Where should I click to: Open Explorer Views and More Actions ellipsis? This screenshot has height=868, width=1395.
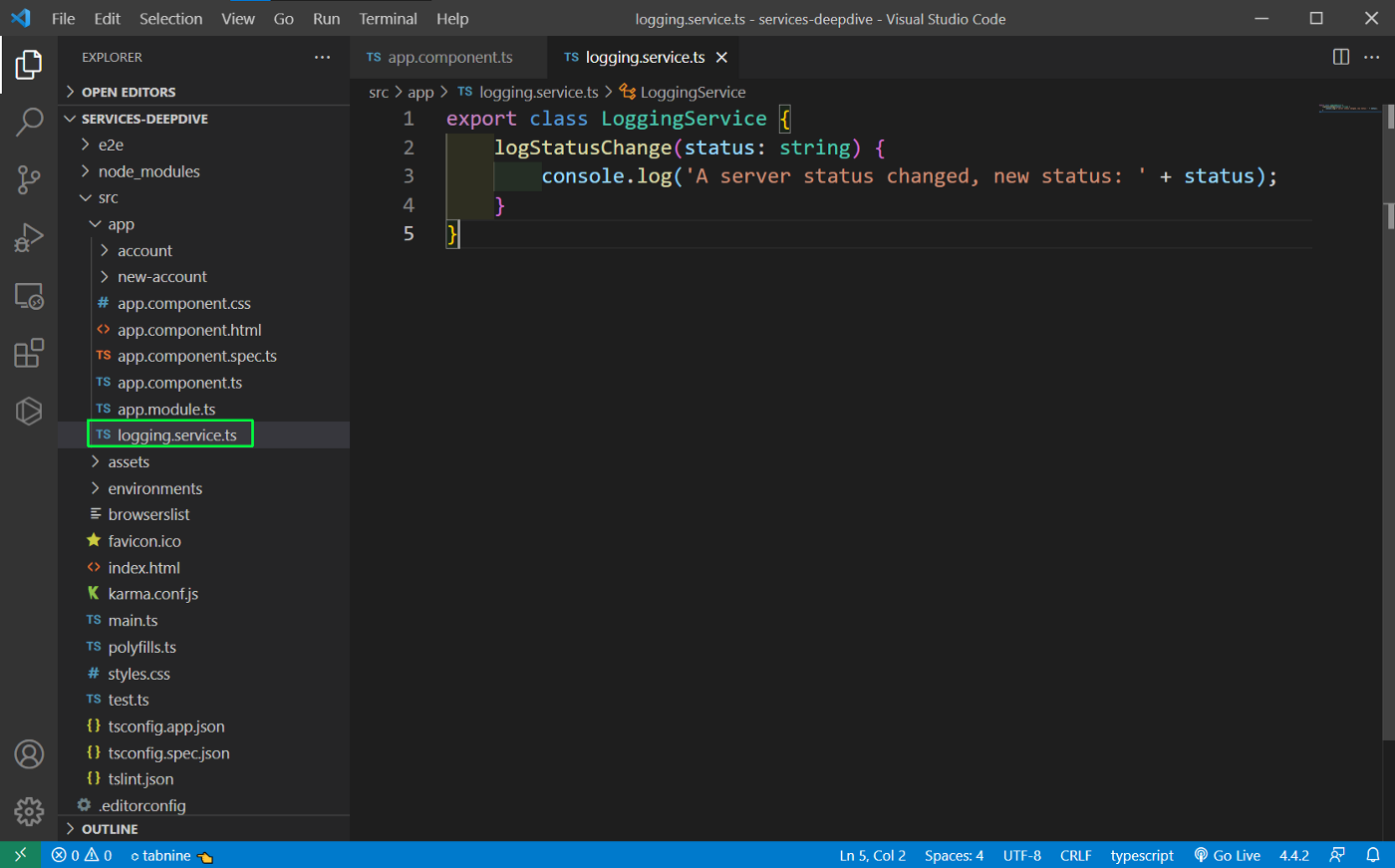pos(322,57)
